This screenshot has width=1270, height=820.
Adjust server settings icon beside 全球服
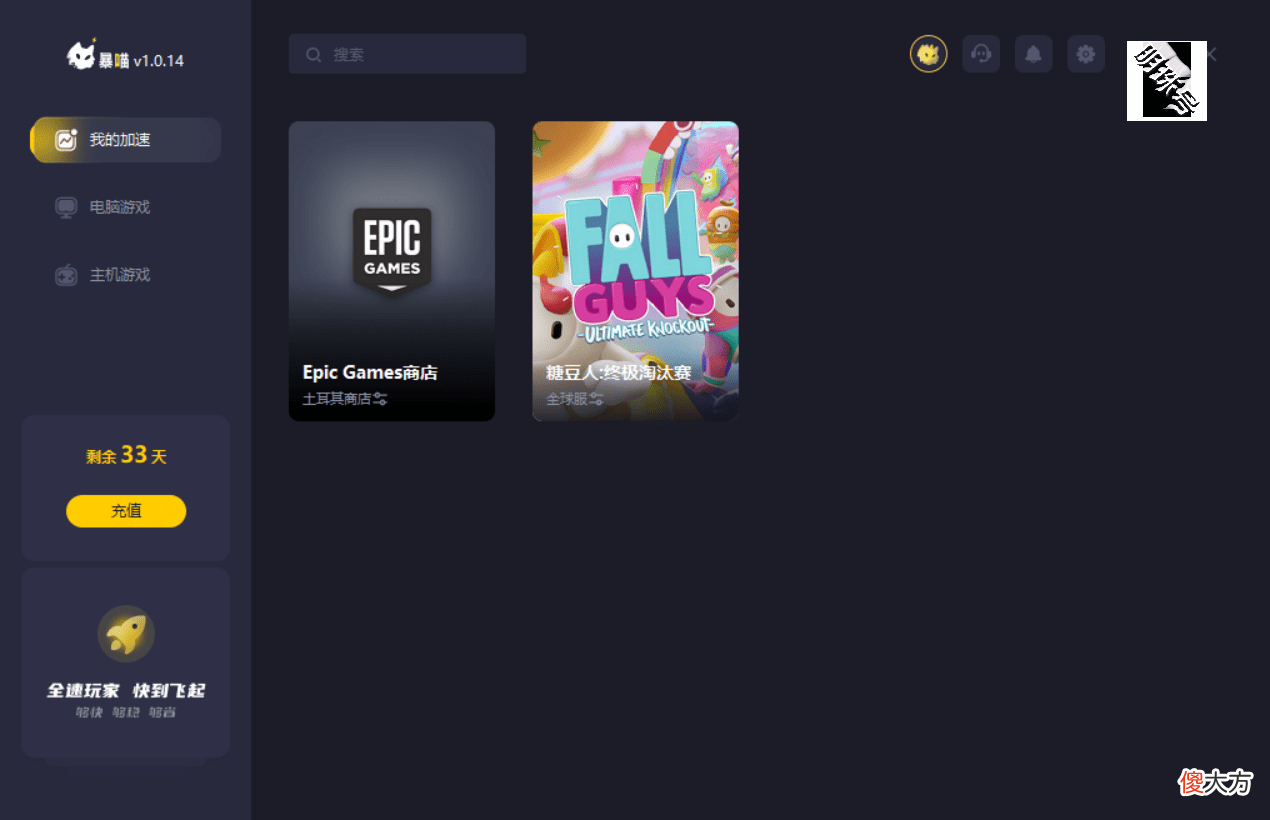[x=596, y=398]
